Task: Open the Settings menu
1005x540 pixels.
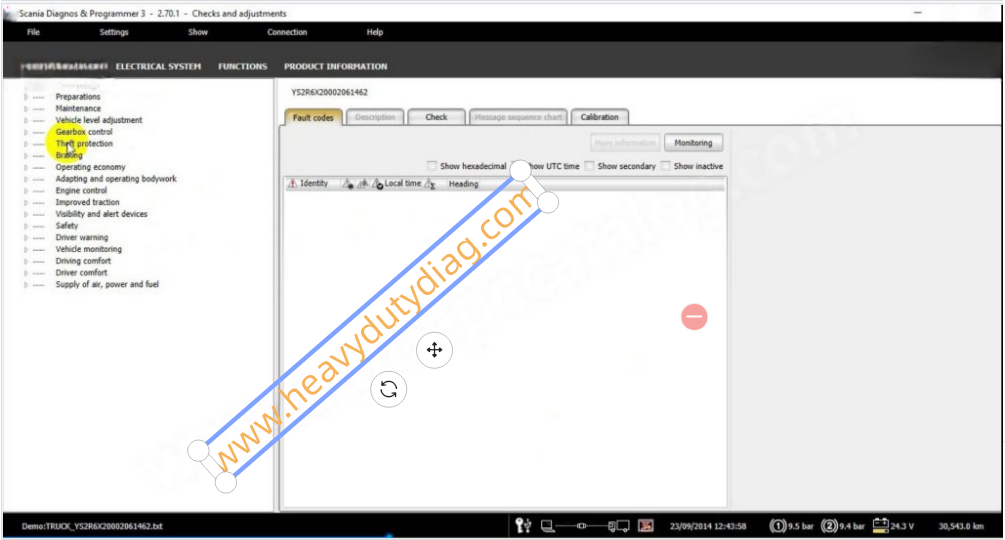Action: pos(114,32)
